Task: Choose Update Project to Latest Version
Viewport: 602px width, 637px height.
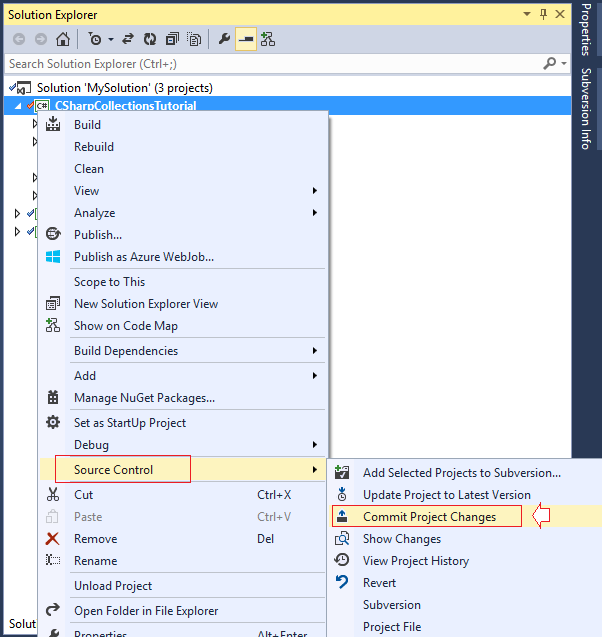Action: click(465, 495)
